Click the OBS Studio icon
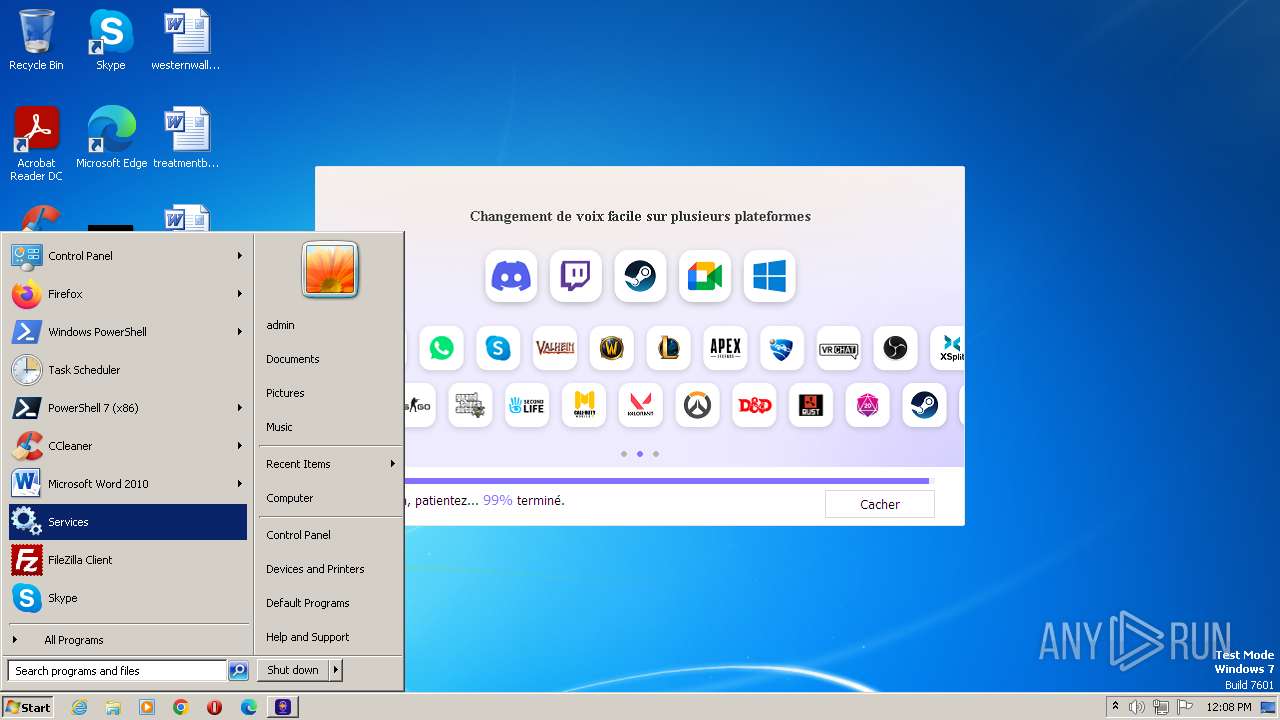 point(895,348)
